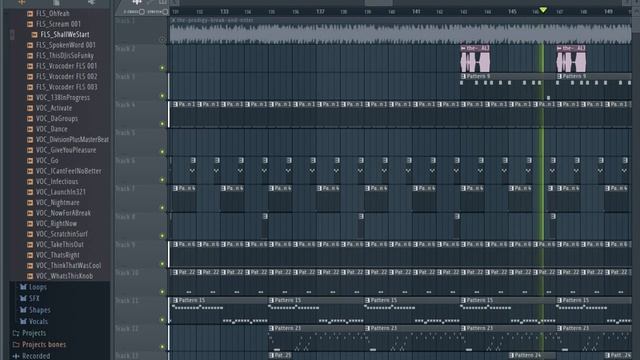Mute Track 8 in the playlist
The height and width of the screenshot is (360, 640).
point(162,236)
